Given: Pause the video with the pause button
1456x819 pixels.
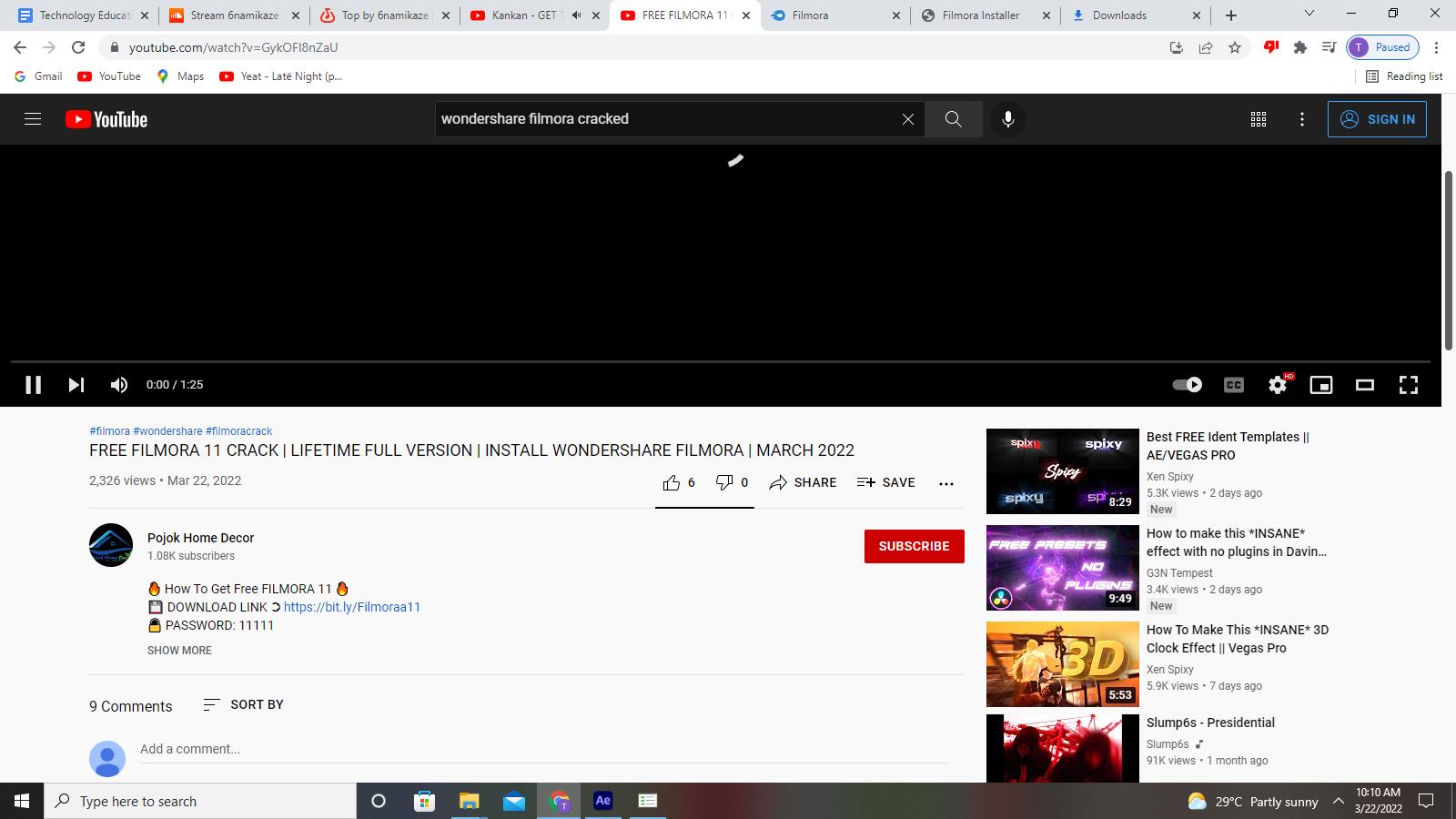Looking at the screenshot, I should click(34, 385).
